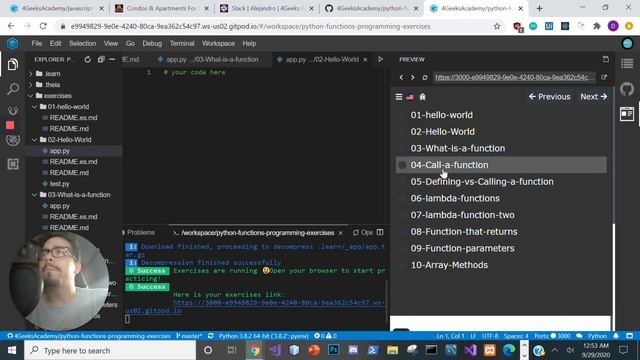Open the outline list icon on right sidebar
The width and height of the screenshot is (640, 360).
tap(627, 64)
